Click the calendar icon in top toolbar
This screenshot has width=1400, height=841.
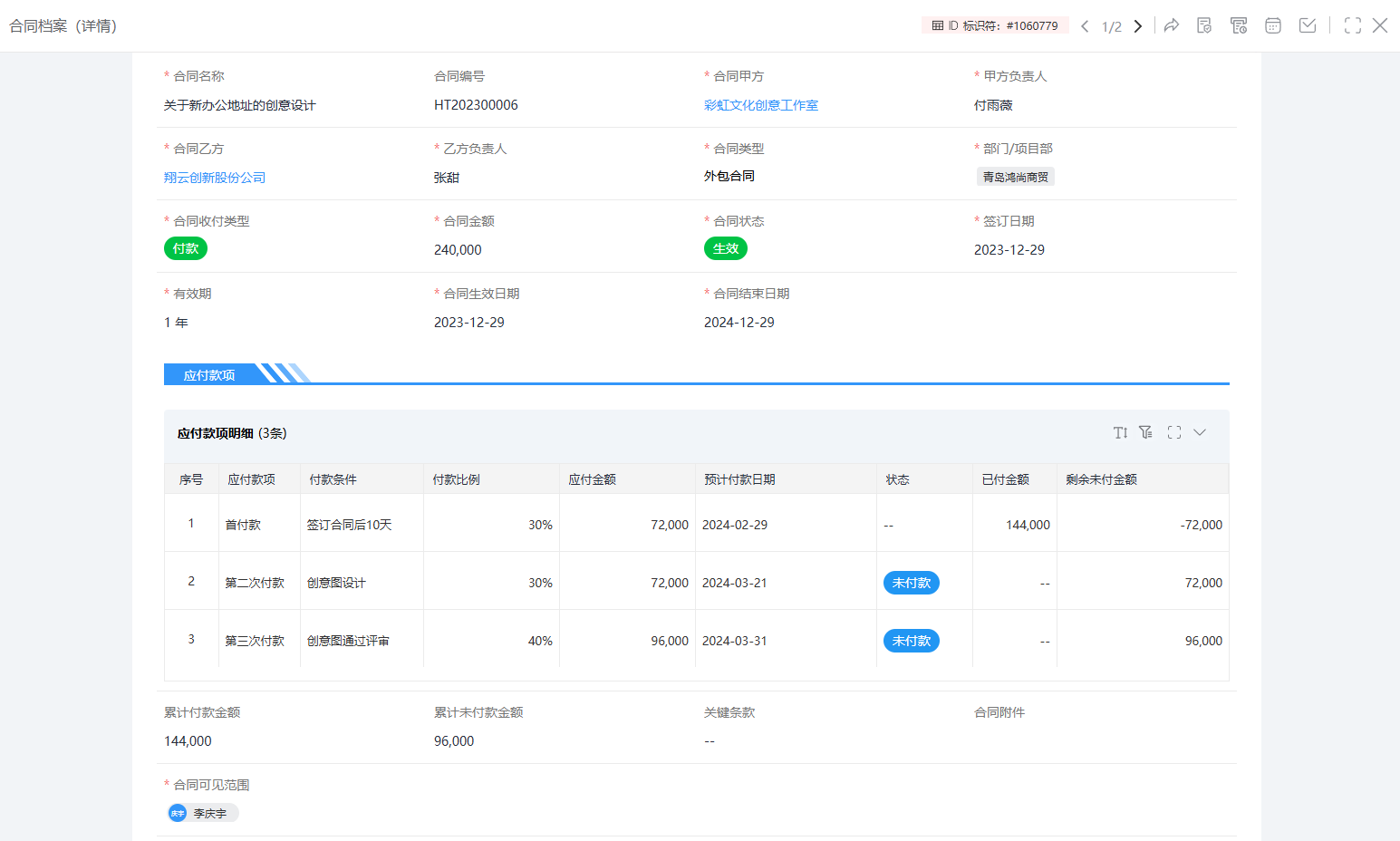(x=1273, y=25)
